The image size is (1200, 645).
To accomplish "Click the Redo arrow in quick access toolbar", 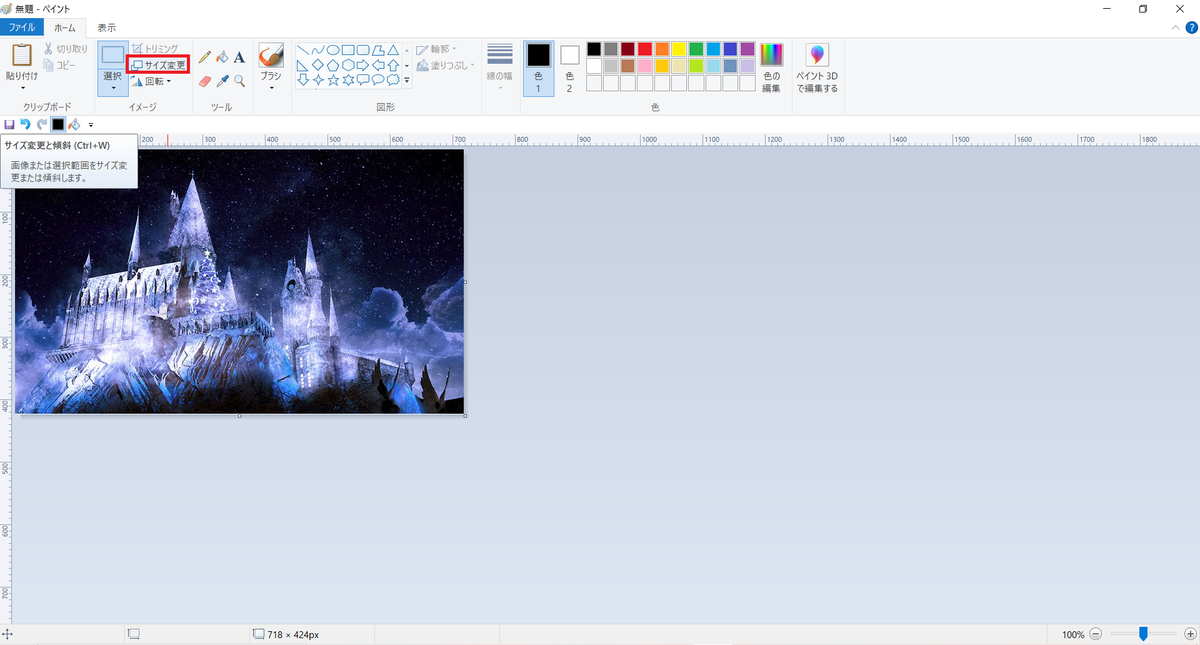I will coord(41,124).
